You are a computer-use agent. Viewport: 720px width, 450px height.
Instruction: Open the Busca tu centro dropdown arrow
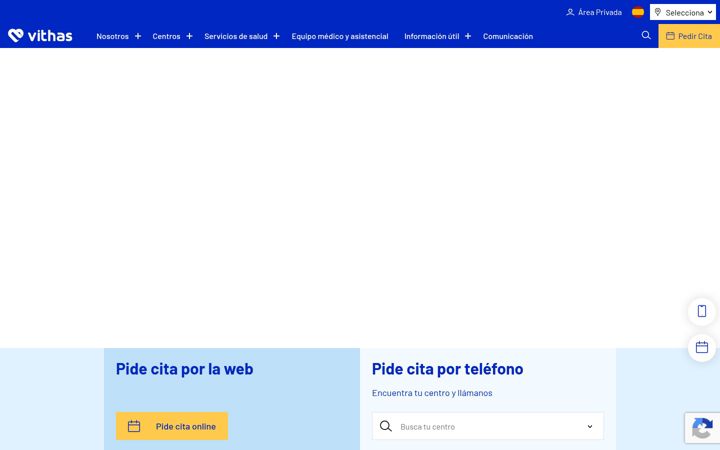[590, 427]
